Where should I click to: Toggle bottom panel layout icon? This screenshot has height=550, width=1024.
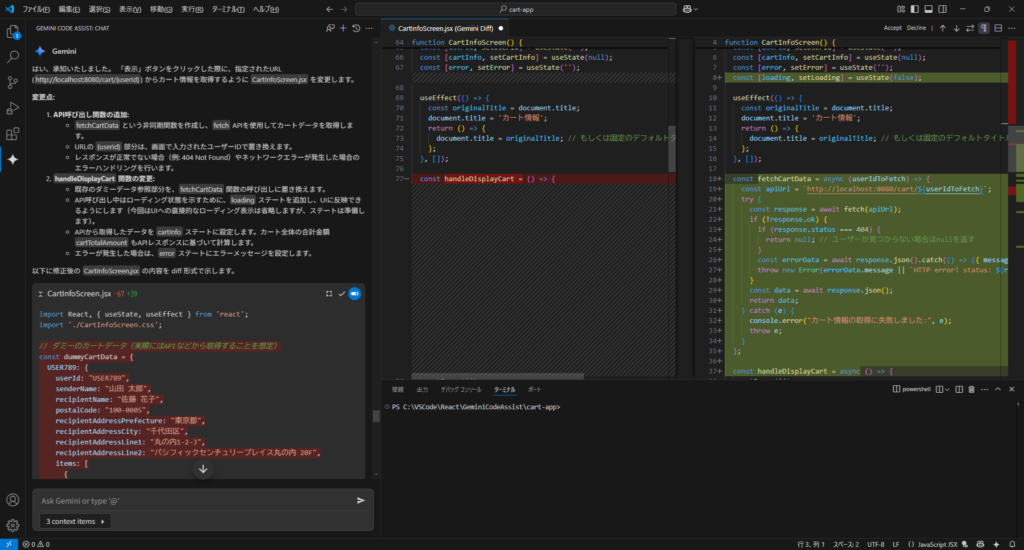point(928,9)
